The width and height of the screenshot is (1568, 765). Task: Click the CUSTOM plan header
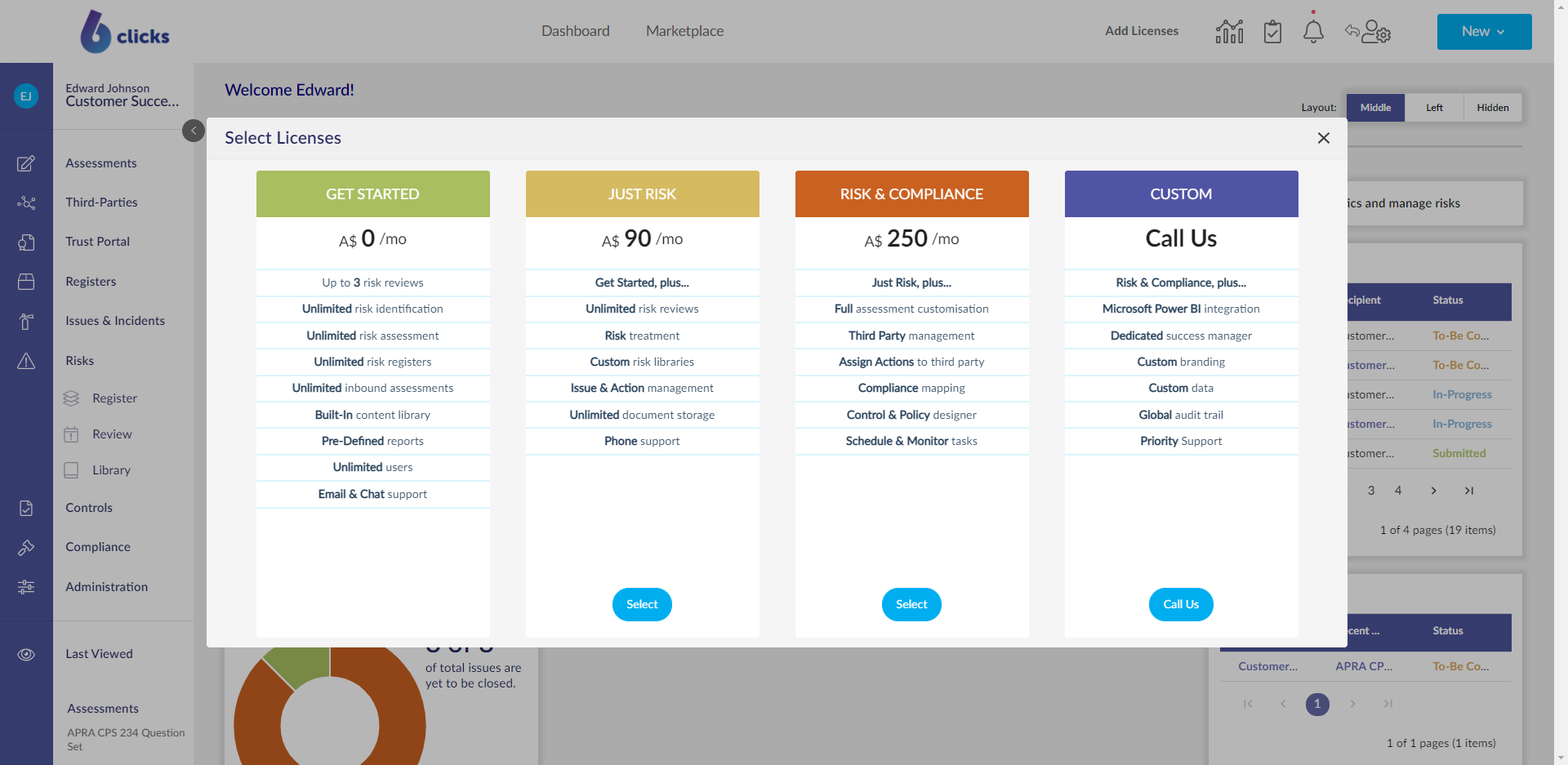(1181, 194)
